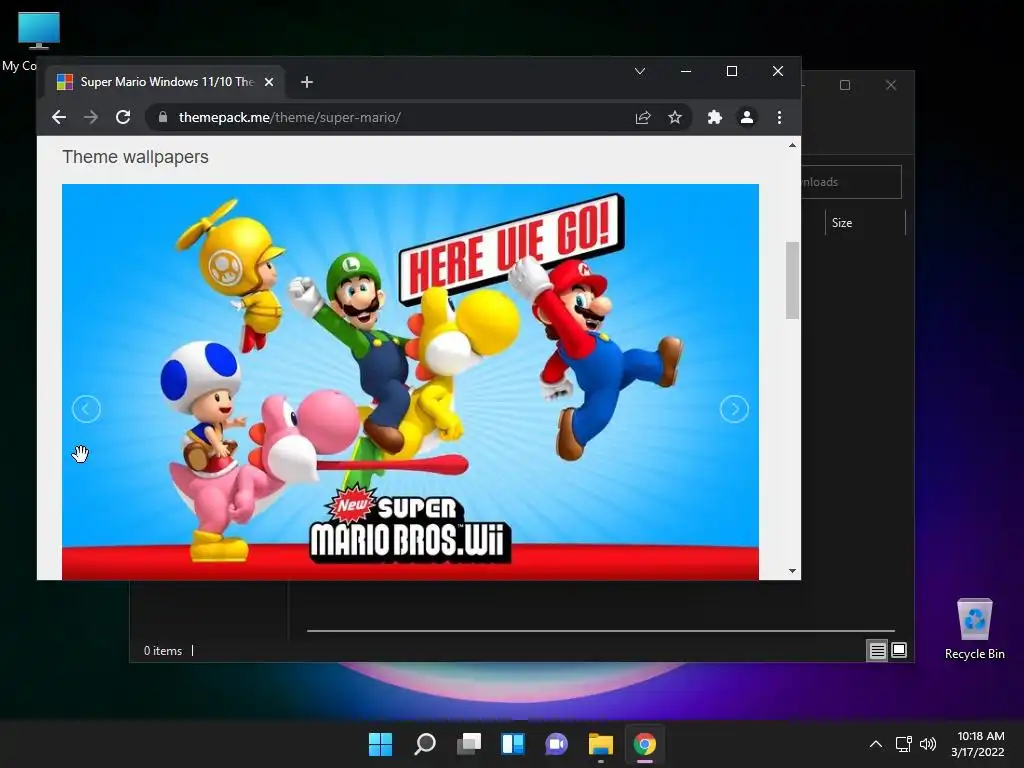Open Task View from the taskbar
This screenshot has height=768, width=1024.
469,744
